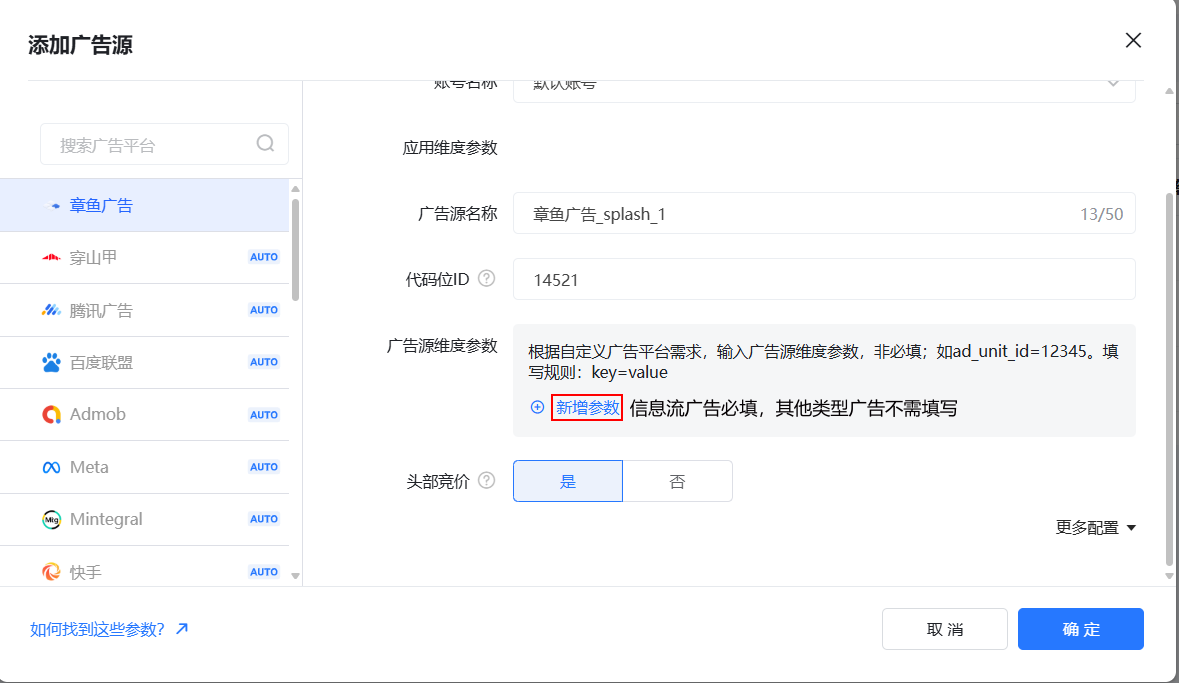Click the help tooltip beside 代码位ID

tap(488, 278)
